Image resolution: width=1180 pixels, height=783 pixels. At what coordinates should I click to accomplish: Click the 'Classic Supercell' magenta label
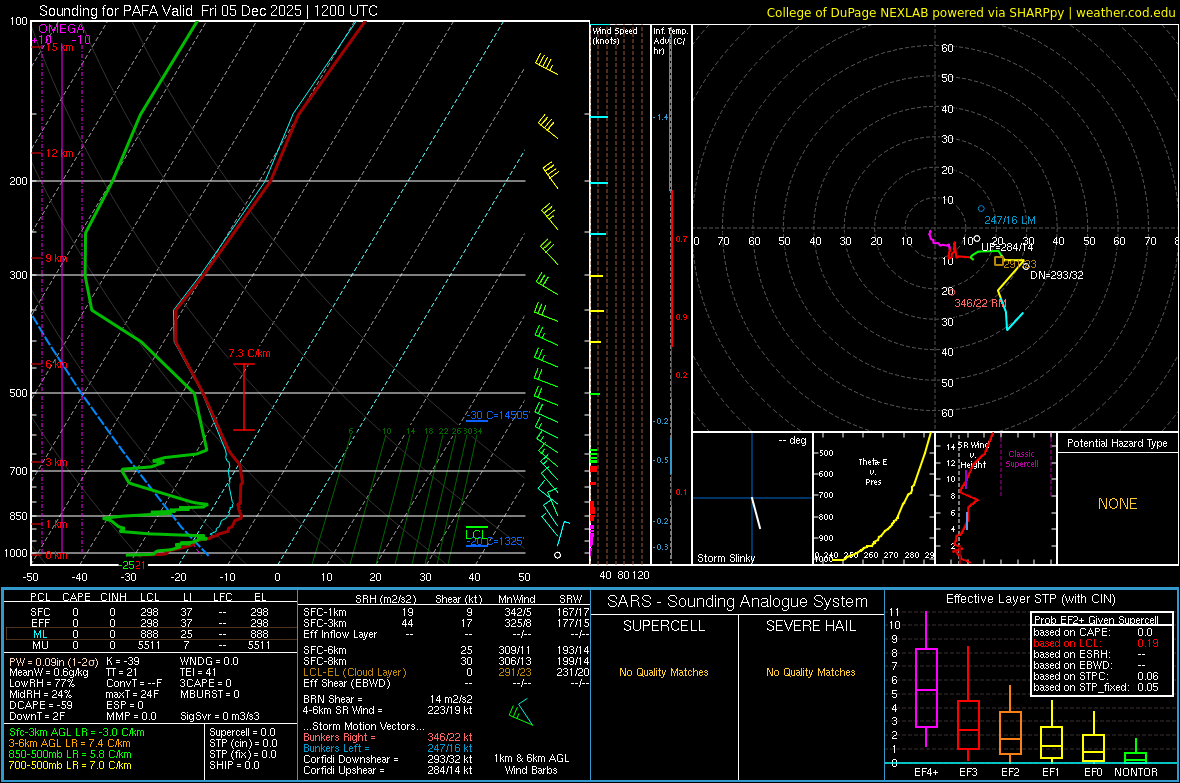(x=1021, y=459)
